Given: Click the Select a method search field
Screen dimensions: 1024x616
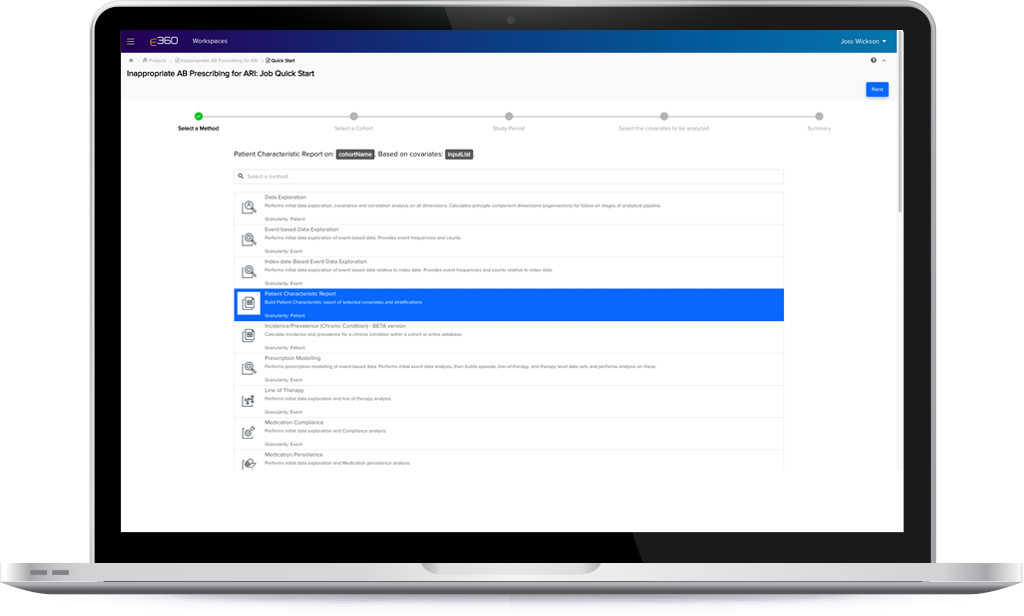Looking at the screenshot, I should click(509, 176).
